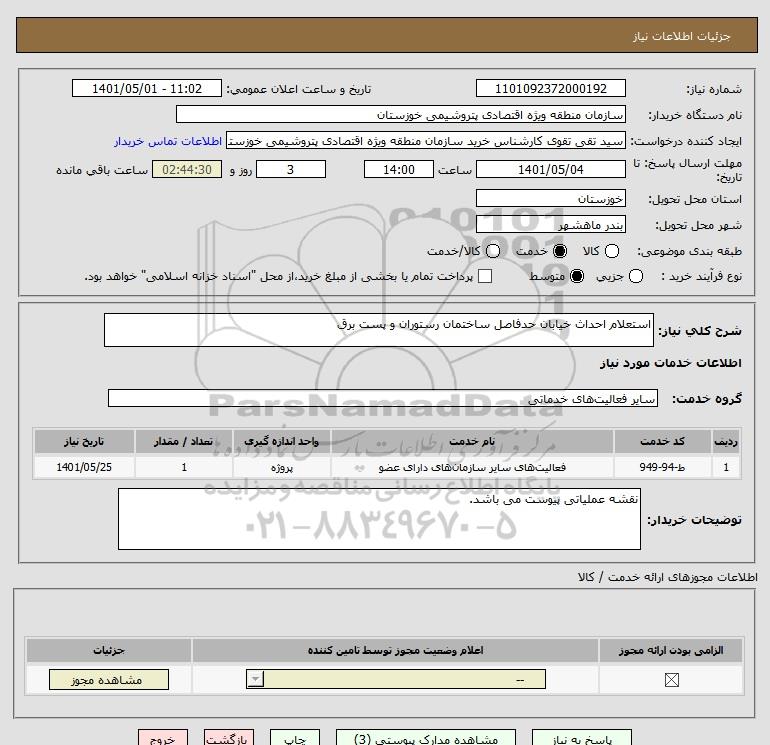Click service name cell فعالیت‌های سایر سازمان‌های دارای عضو

coord(472,467)
